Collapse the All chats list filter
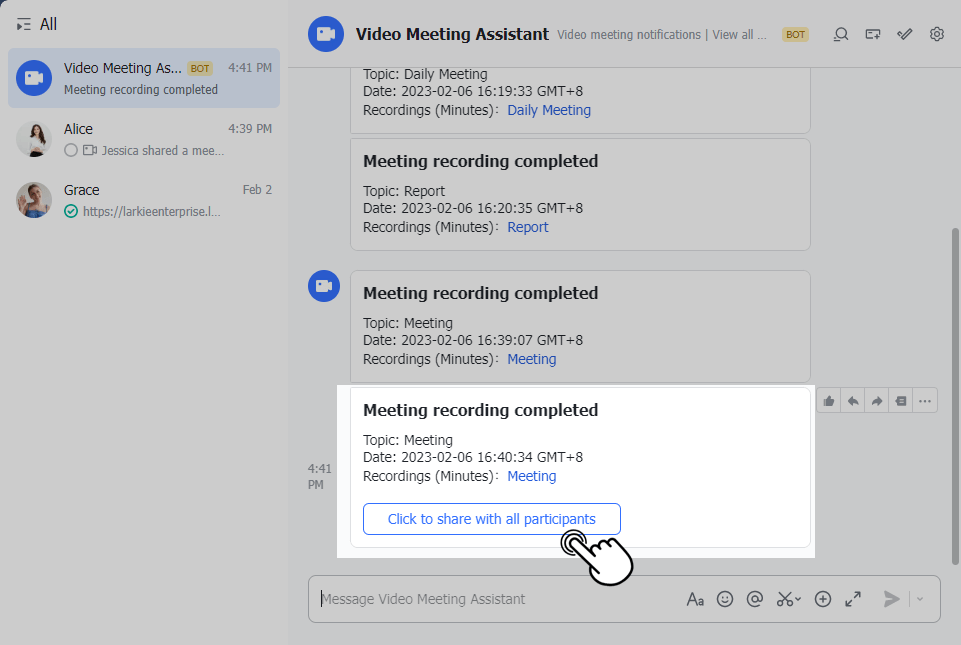The image size is (961, 645). (24, 24)
